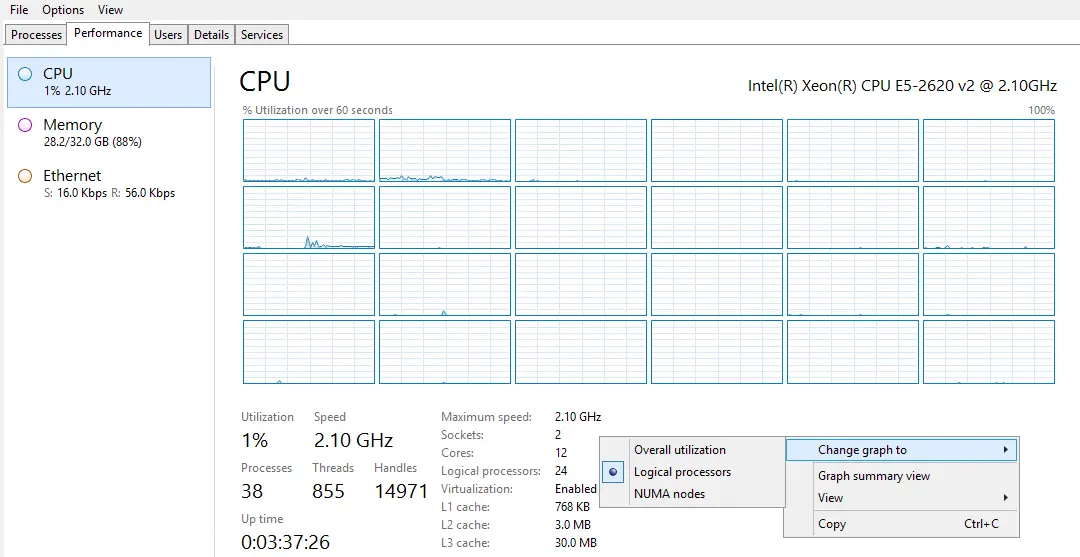Open the Details tab
Viewport: 1080px width, 557px height.
211,34
